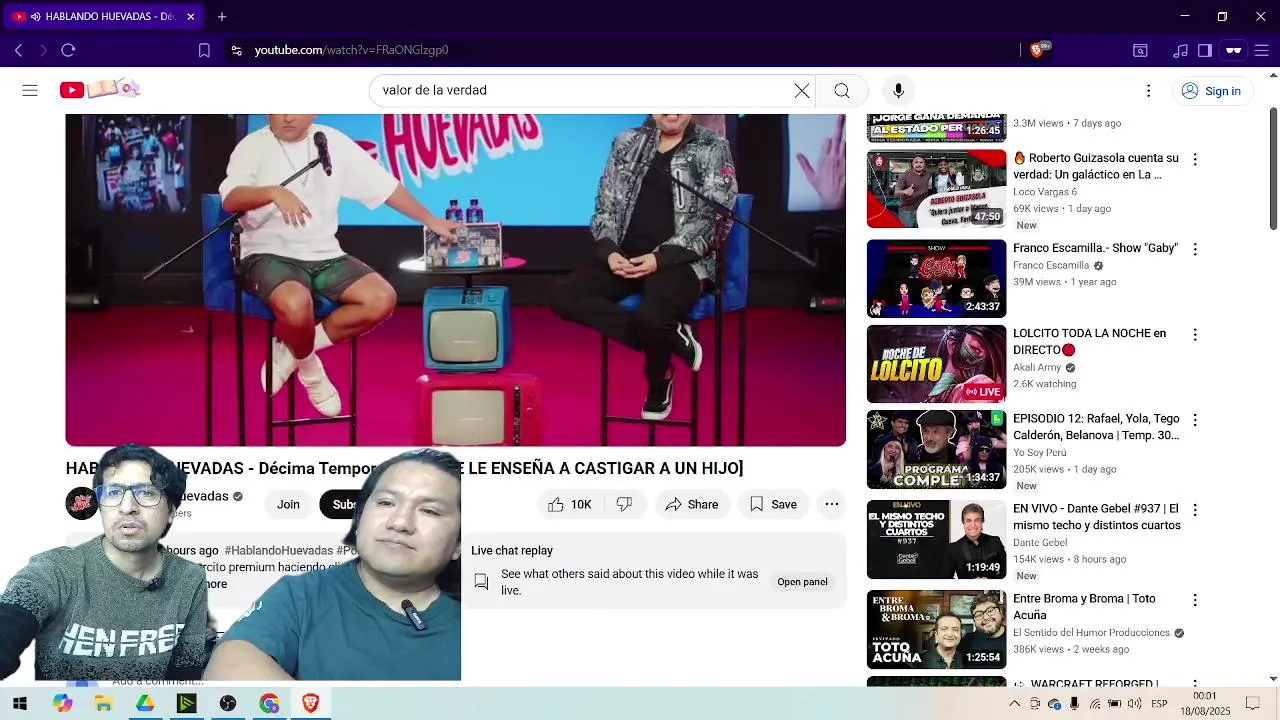
Task: Open YouTube settings three-dot menu in header
Action: [1148, 91]
